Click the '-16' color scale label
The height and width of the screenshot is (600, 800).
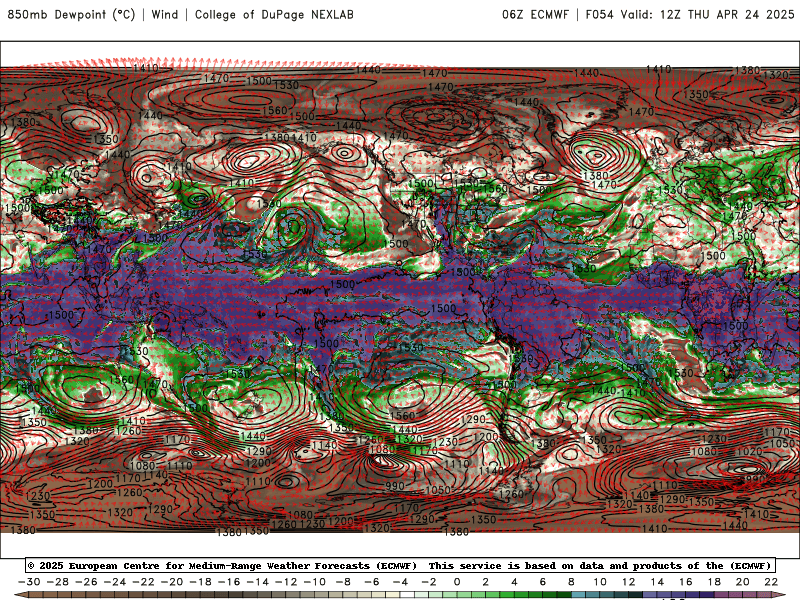(x=229, y=582)
